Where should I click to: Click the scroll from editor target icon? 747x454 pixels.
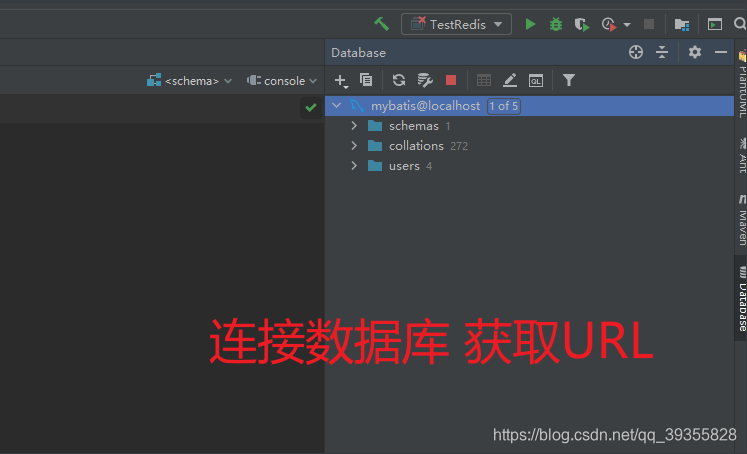coord(636,52)
